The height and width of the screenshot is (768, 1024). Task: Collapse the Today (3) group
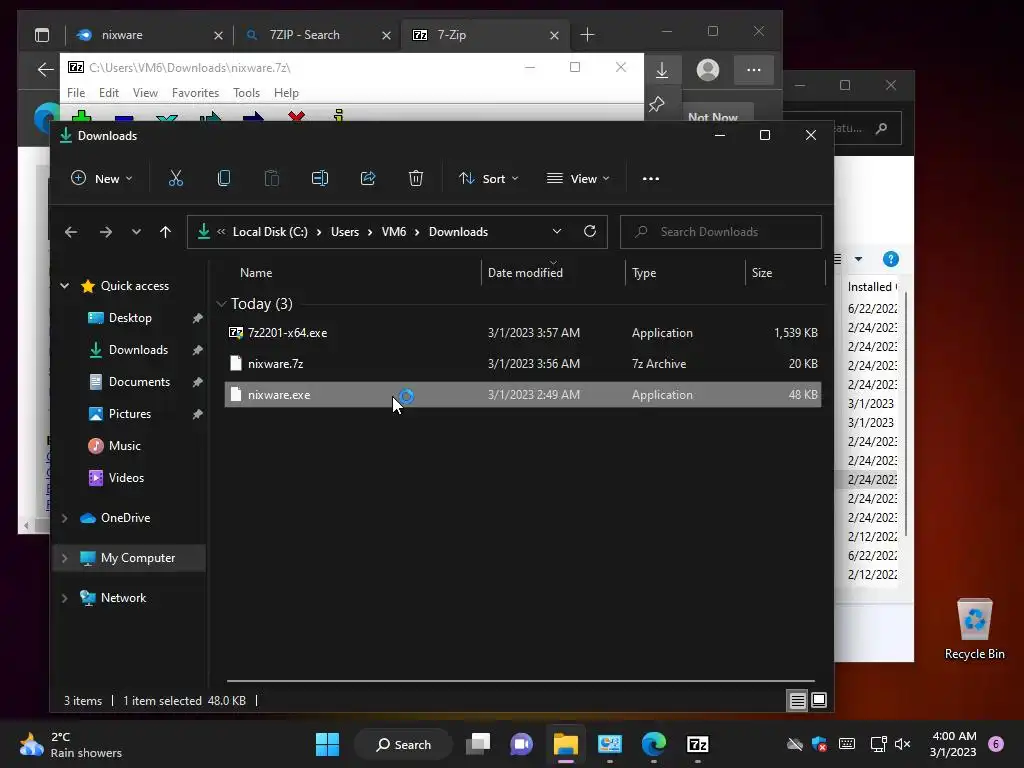(x=221, y=304)
